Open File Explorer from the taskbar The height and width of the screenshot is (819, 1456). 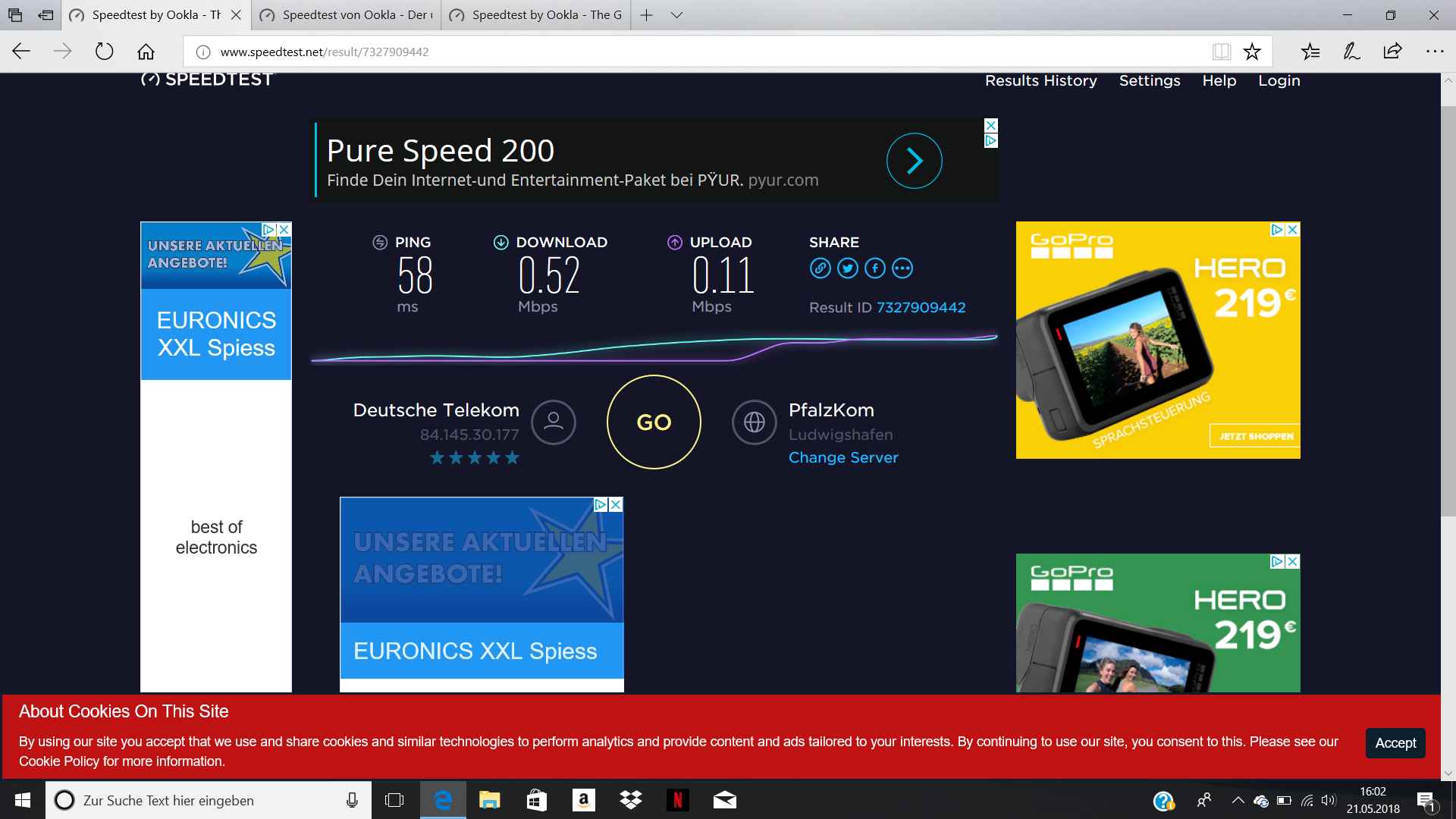[490, 800]
